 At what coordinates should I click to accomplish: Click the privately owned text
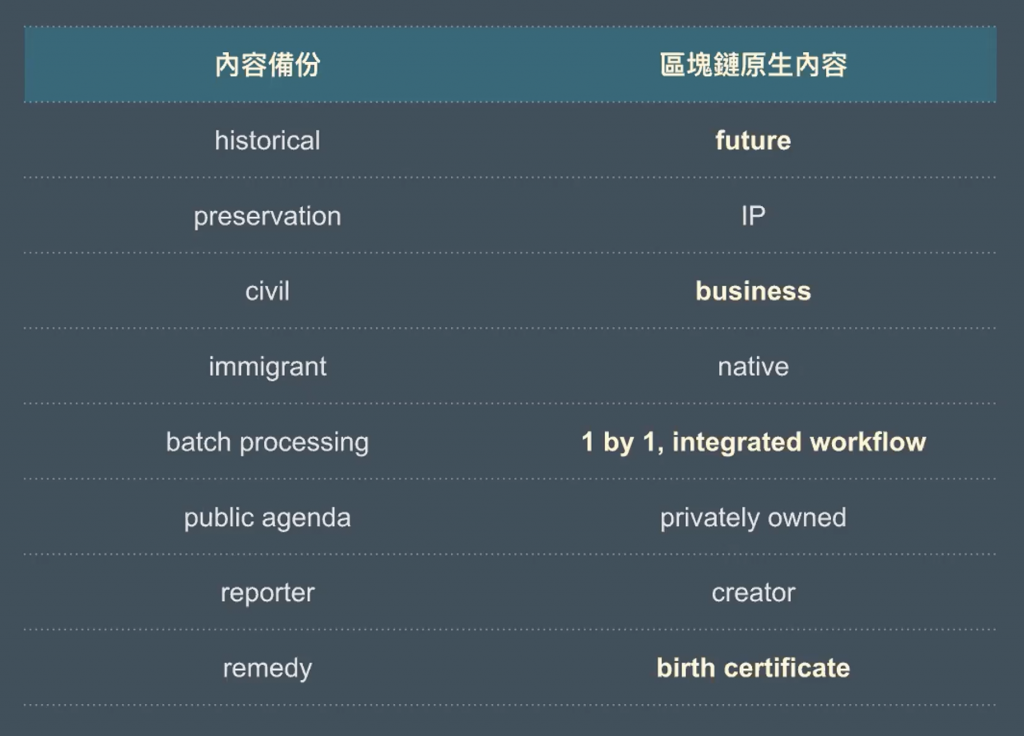(x=753, y=518)
